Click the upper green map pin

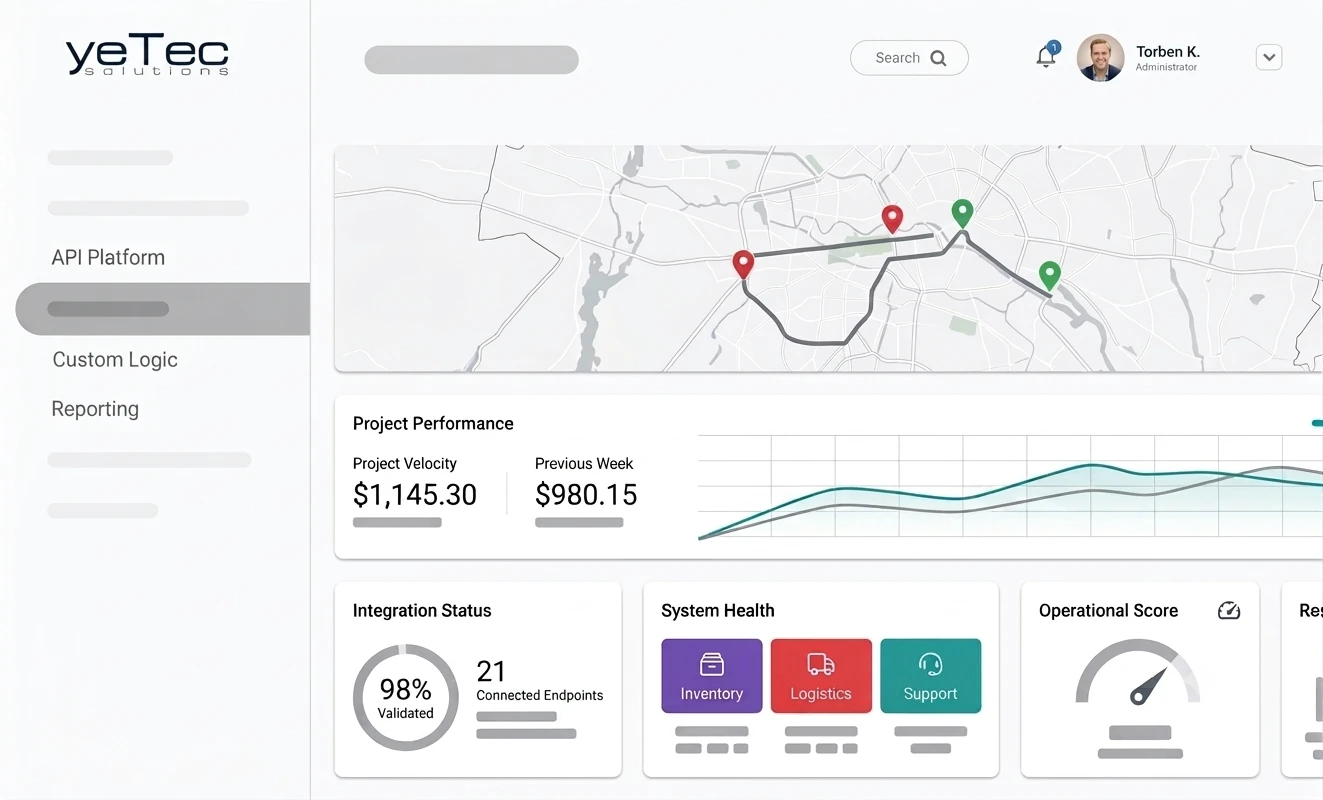click(x=962, y=214)
